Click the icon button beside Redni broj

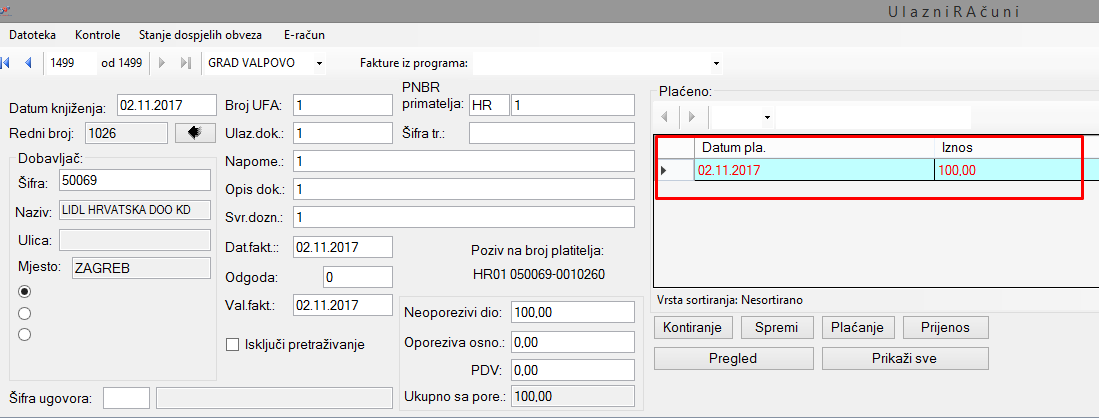(195, 131)
